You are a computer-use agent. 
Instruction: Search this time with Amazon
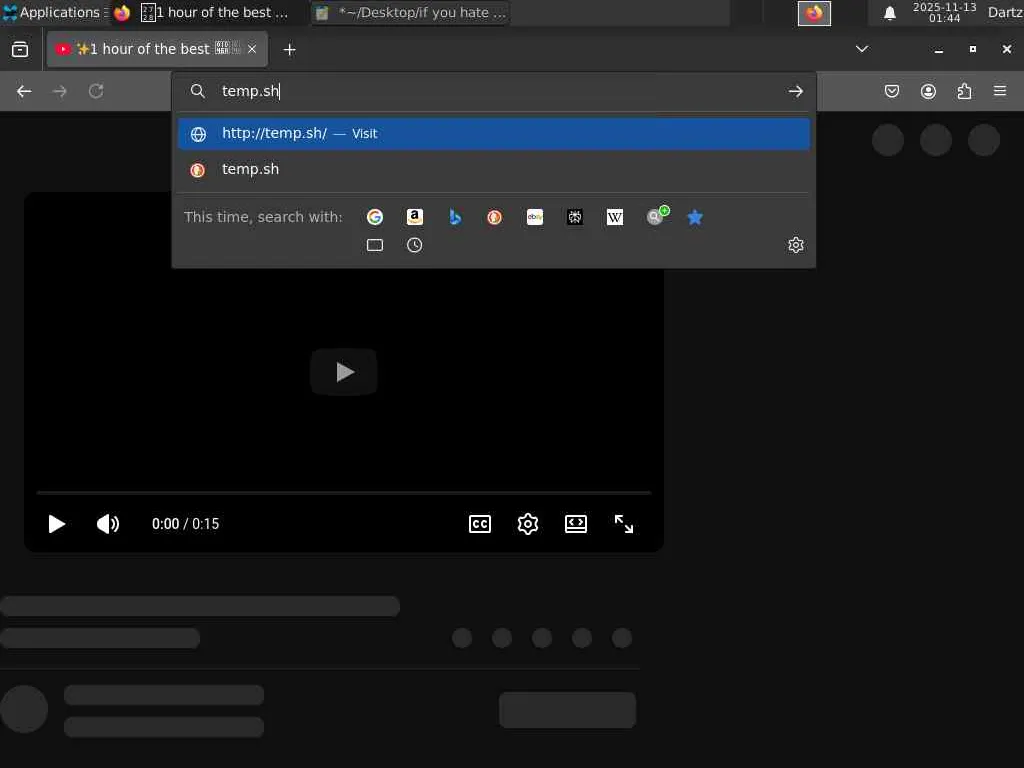coord(415,217)
